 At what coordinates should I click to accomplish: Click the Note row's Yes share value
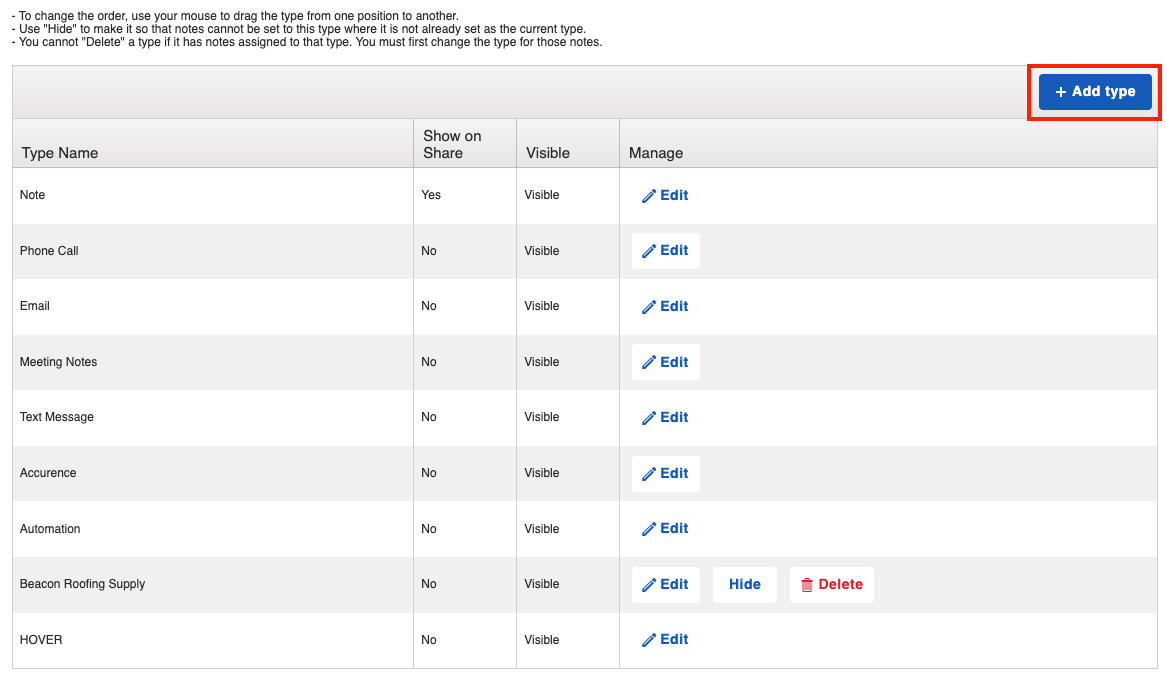(431, 195)
